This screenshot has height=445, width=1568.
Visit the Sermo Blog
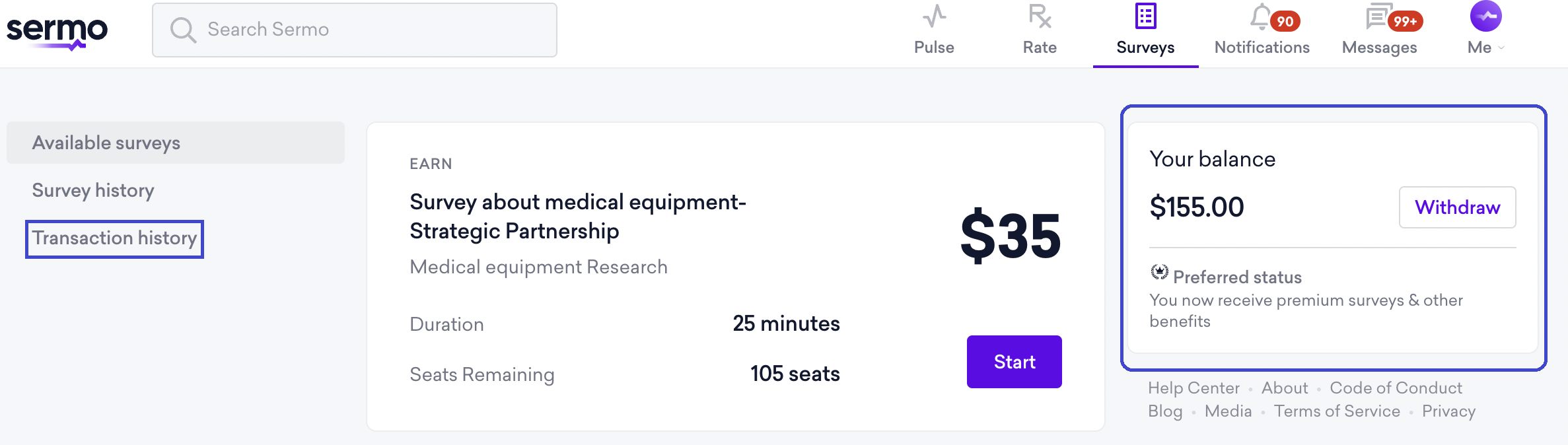(x=1165, y=411)
